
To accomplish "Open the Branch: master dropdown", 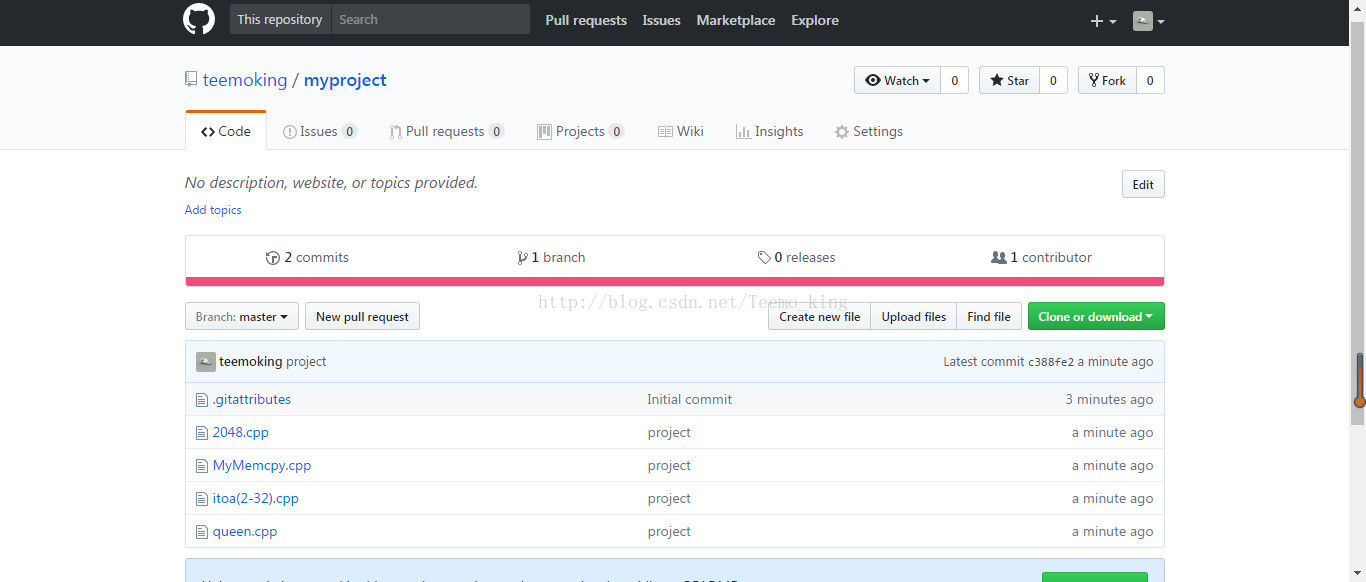I will coord(242,317).
